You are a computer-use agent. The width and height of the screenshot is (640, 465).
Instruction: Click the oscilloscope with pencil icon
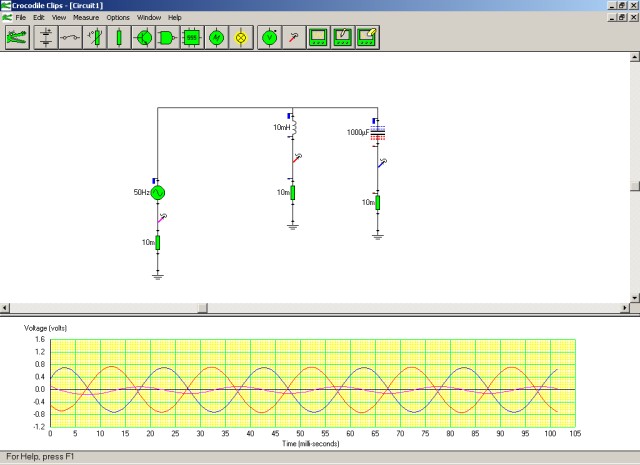point(343,38)
